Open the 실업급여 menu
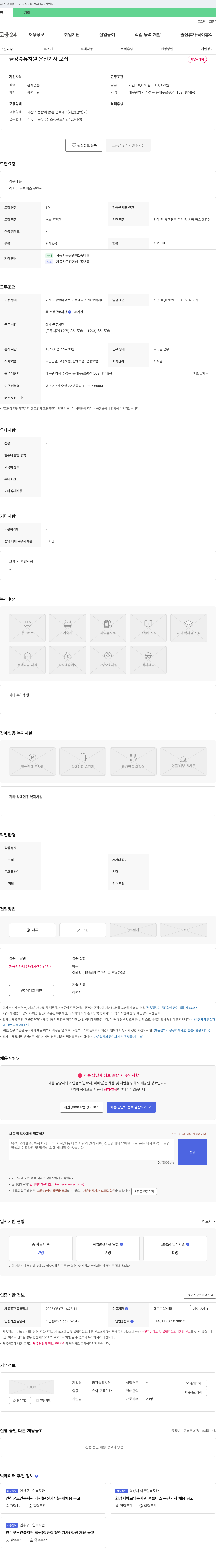This screenshot has width=216, height=1568. tap(107, 35)
